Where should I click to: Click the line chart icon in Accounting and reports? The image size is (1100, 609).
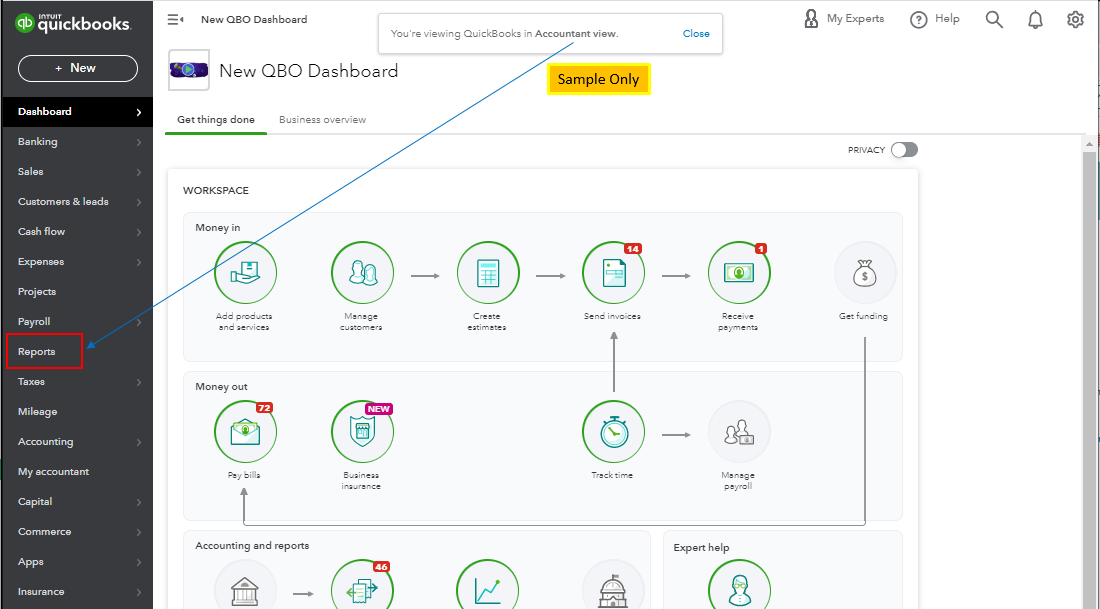[x=488, y=584]
